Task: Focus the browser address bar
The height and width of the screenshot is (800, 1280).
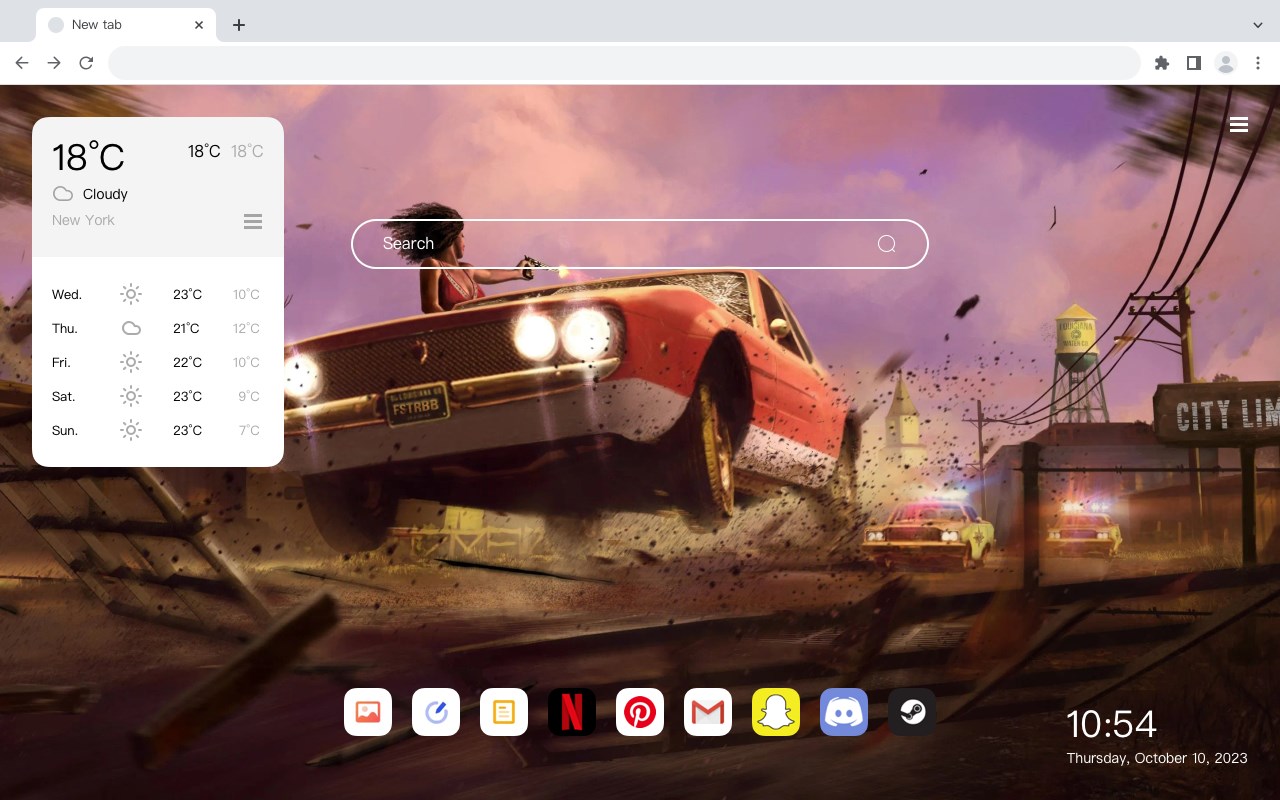Action: point(624,63)
